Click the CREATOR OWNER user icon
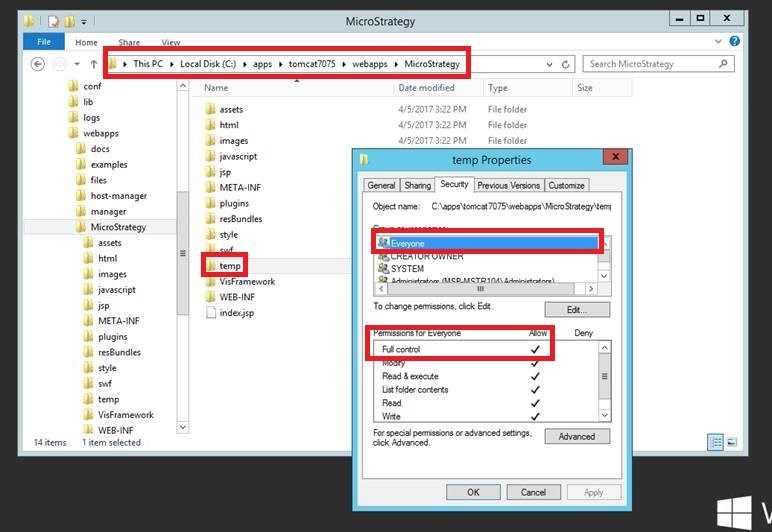The height and width of the screenshot is (532, 772). click(x=383, y=256)
